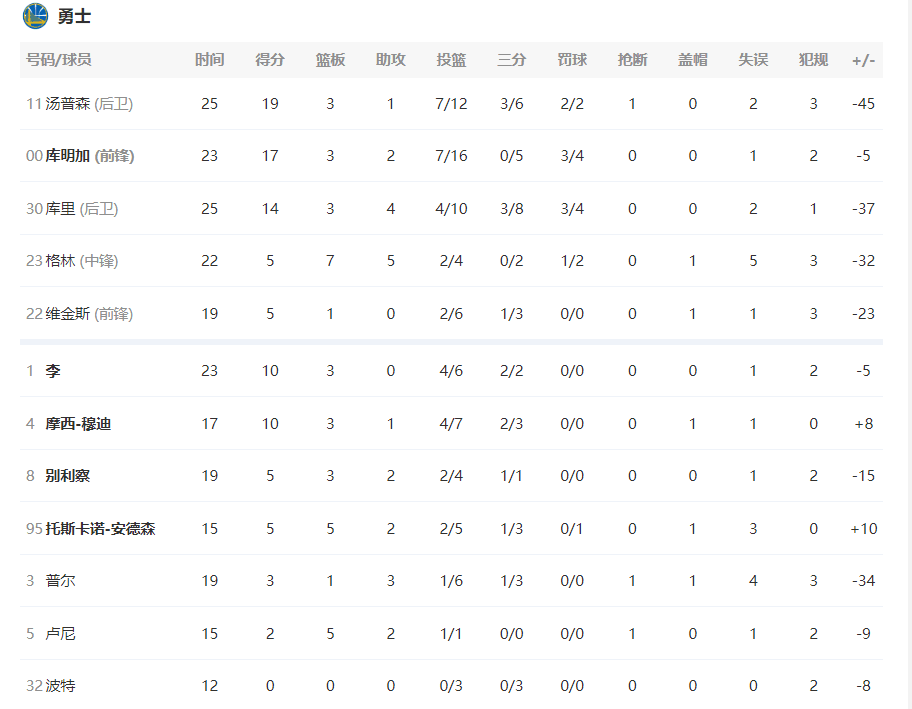The height and width of the screenshot is (709, 912).
Task: Select the 格林 player name
Action: coord(60,261)
